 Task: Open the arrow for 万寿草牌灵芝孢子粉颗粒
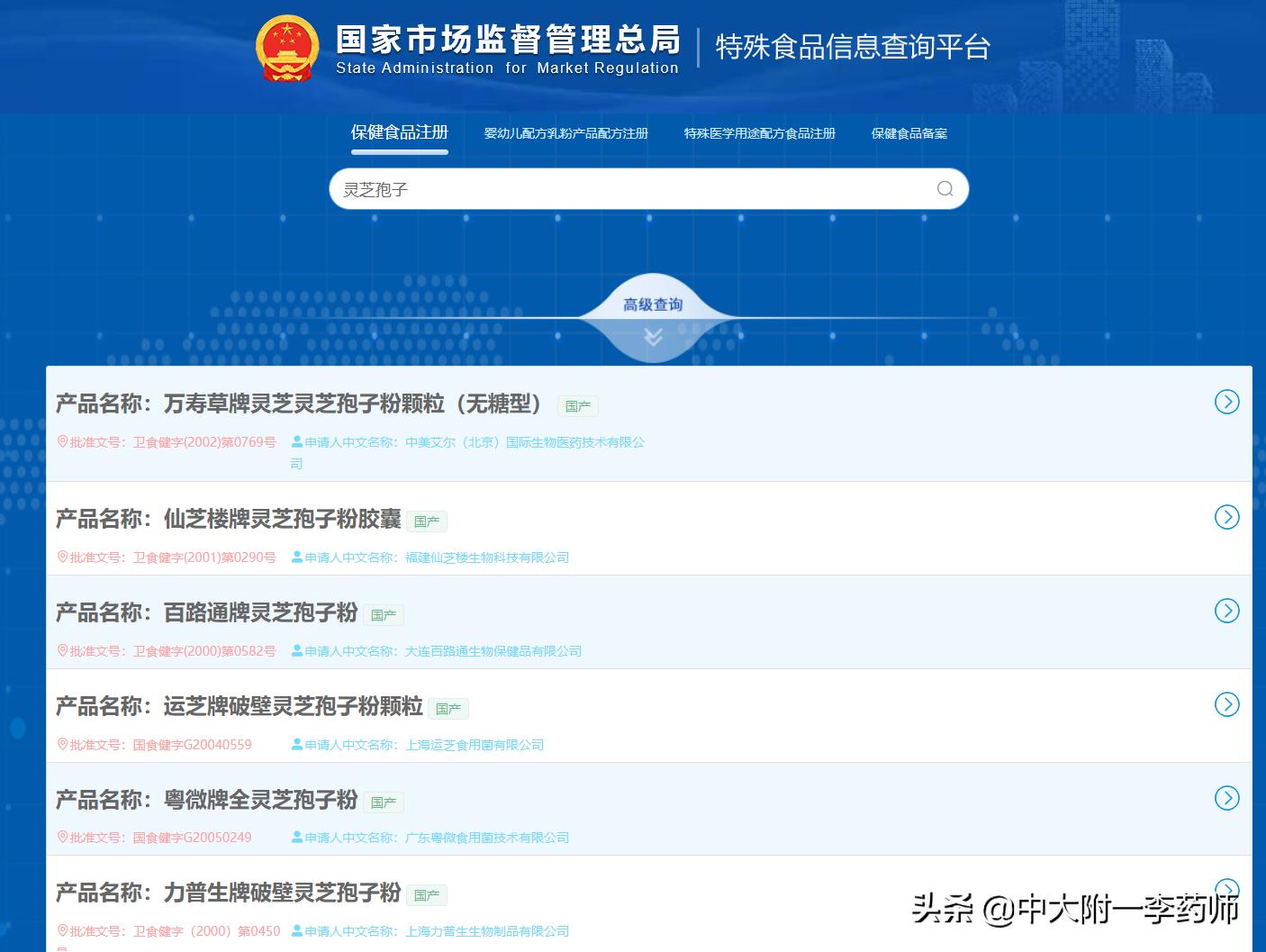[x=1226, y=403]
